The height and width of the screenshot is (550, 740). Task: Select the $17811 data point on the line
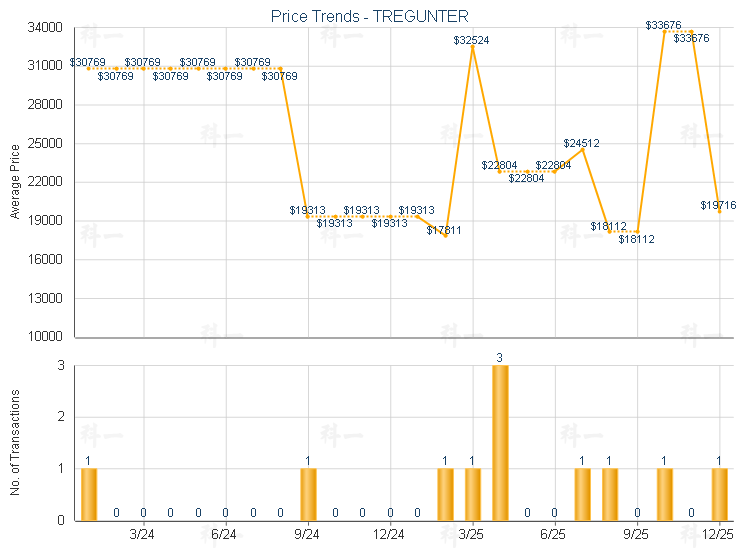coord(445,236)
